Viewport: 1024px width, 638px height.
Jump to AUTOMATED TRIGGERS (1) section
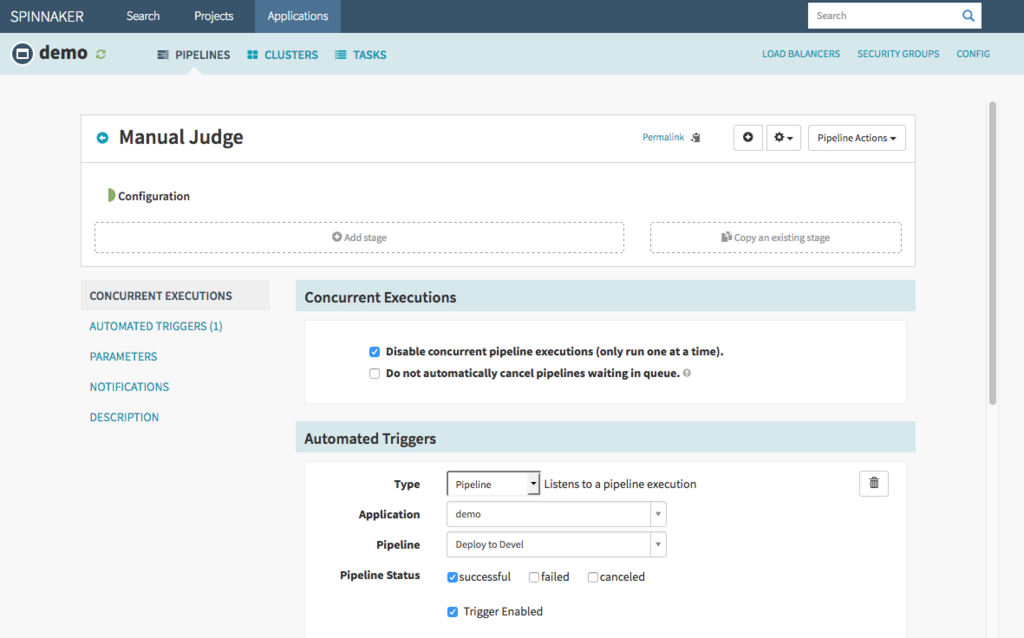tap(156, 326)
